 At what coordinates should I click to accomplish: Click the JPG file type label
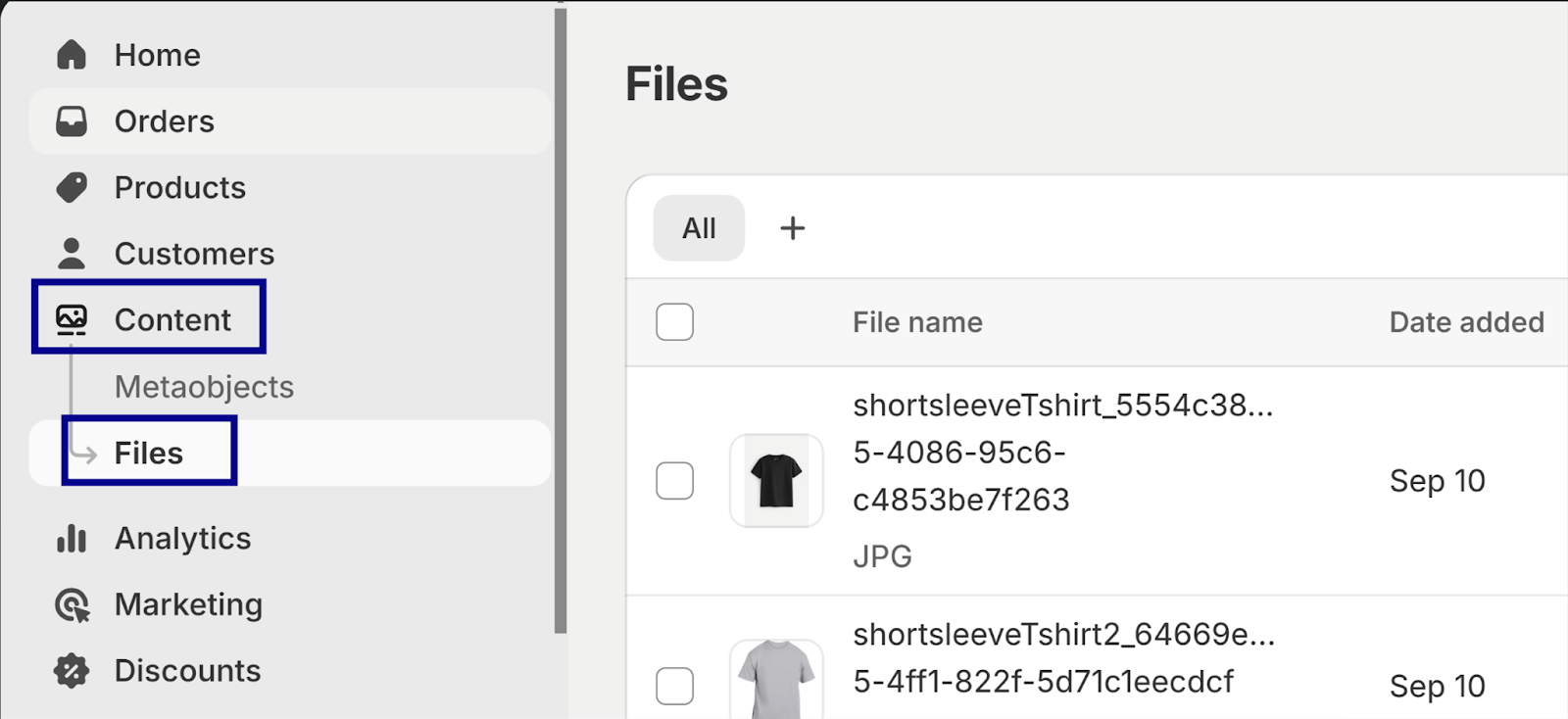pyautogui.click(x=882, y=556)
